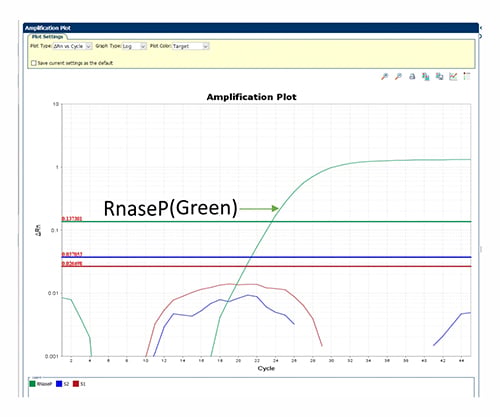Click the red S1 threshold line
Image resolution: width=500 pixels, height=417 pixels.
tap(266, 266)
